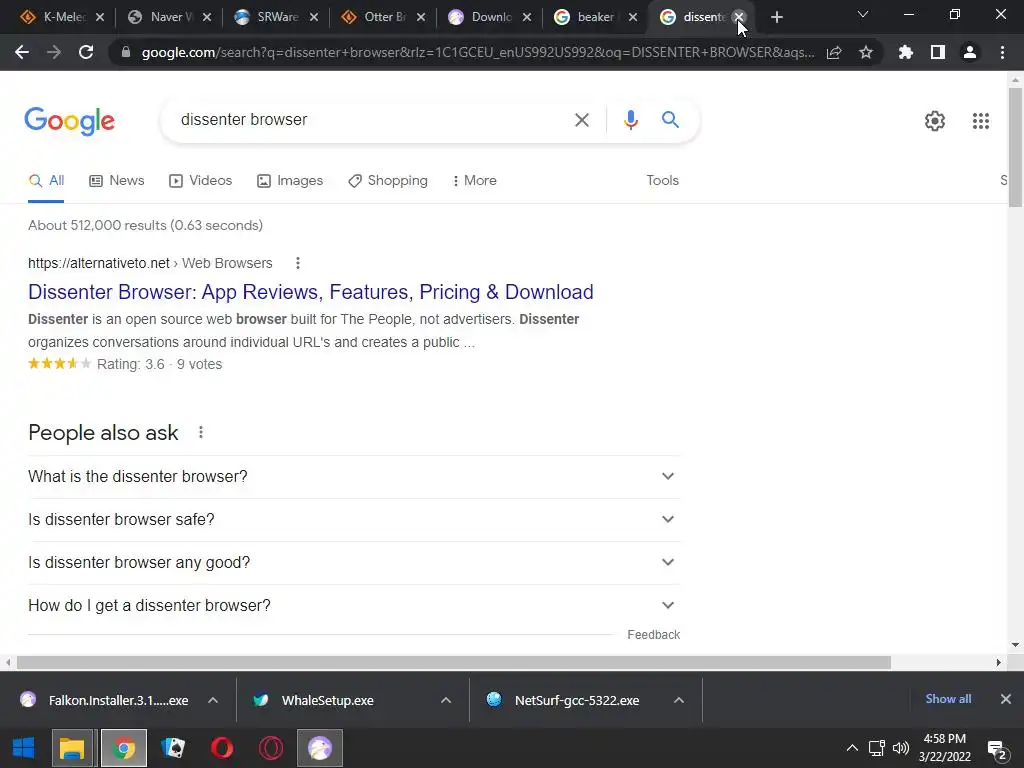Open the volume control in tray
The height and width of the screenshot is (768, 1024).
point(901,748)
